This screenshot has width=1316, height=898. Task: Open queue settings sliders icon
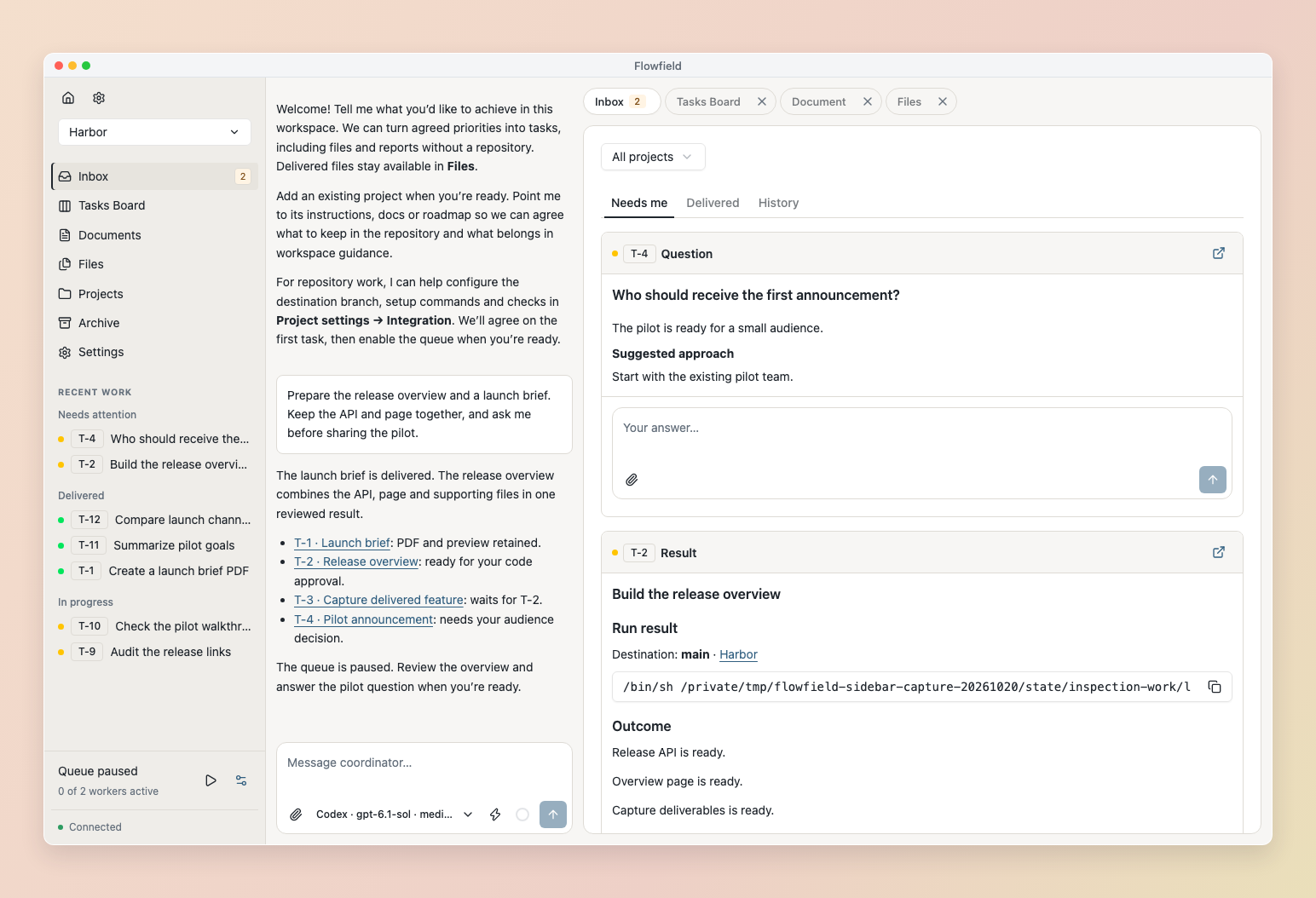click(x=241, y=780)
